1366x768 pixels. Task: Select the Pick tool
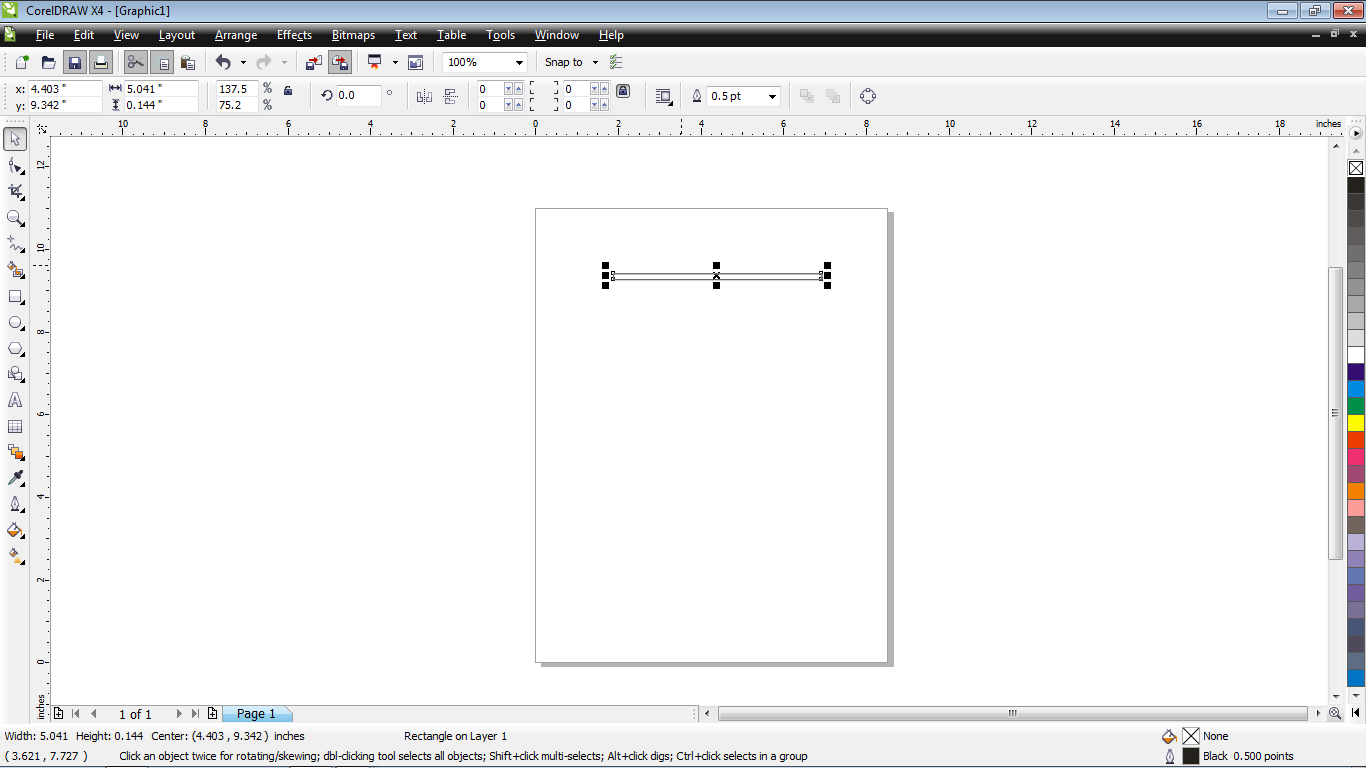(x=15, y=139)
